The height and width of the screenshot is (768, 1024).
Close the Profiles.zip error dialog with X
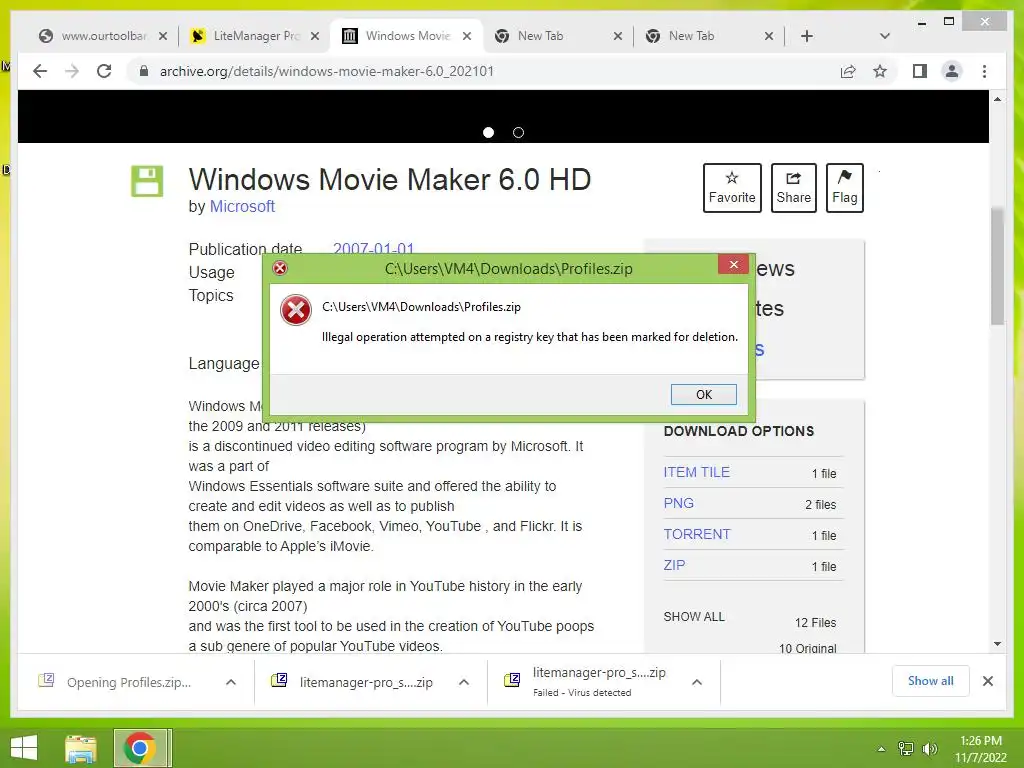point(734,264)
